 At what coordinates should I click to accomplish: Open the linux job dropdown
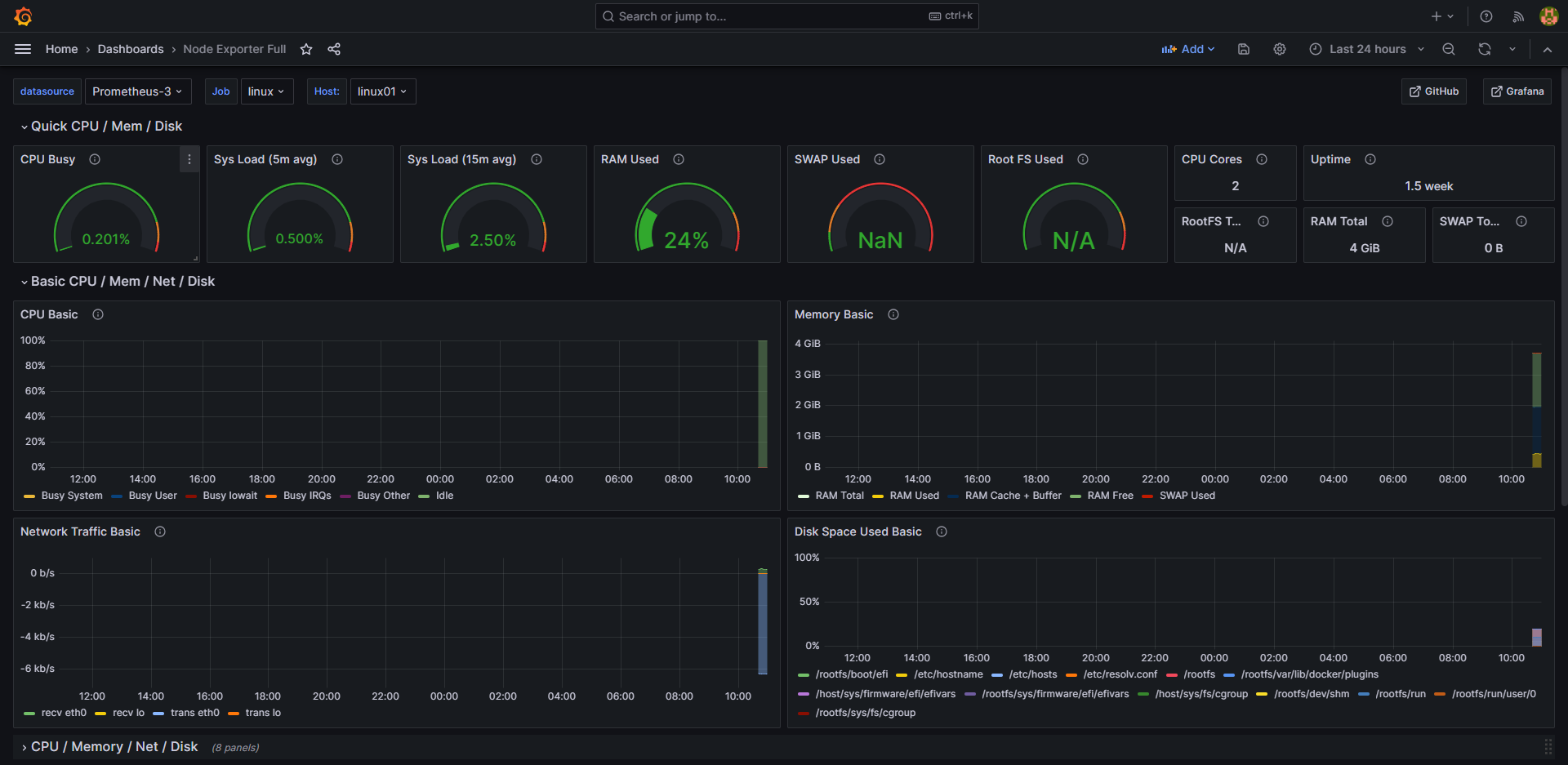click(x=266, y=91)
